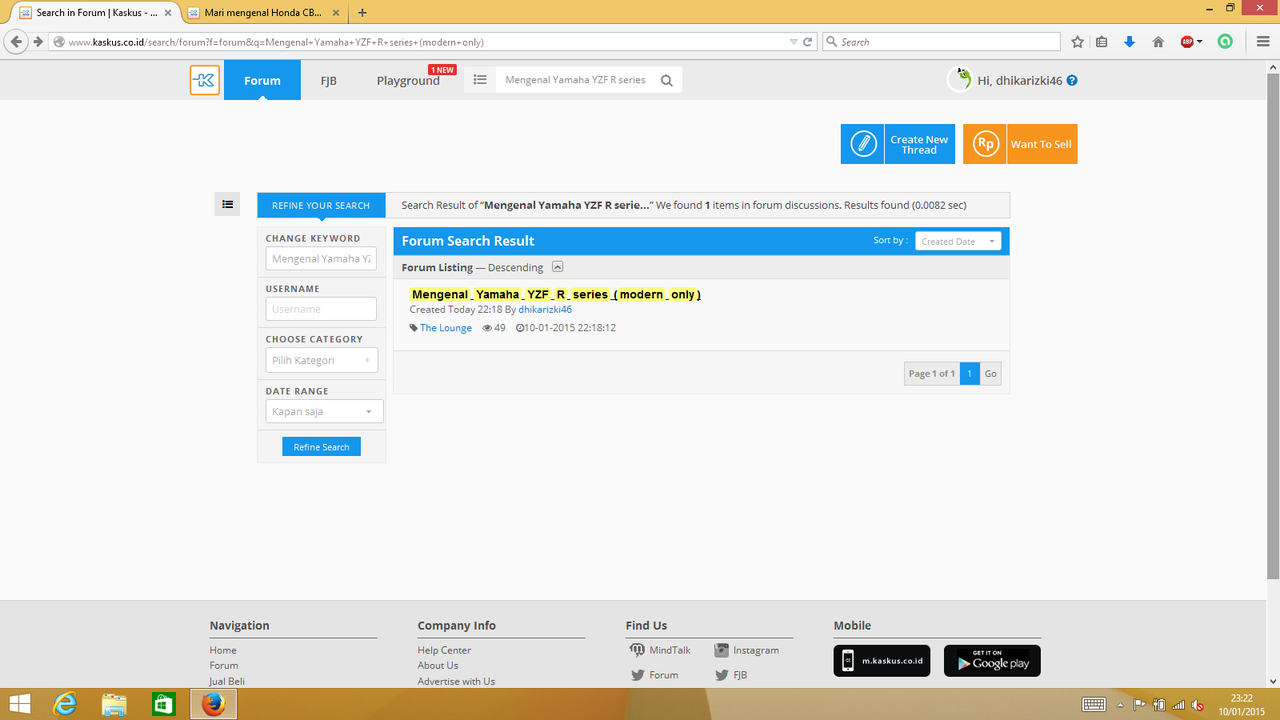Bookmark this page with the star icon
Image resolution: width=1280 pixels, height=720 pixels.
tap(1077, 42)
